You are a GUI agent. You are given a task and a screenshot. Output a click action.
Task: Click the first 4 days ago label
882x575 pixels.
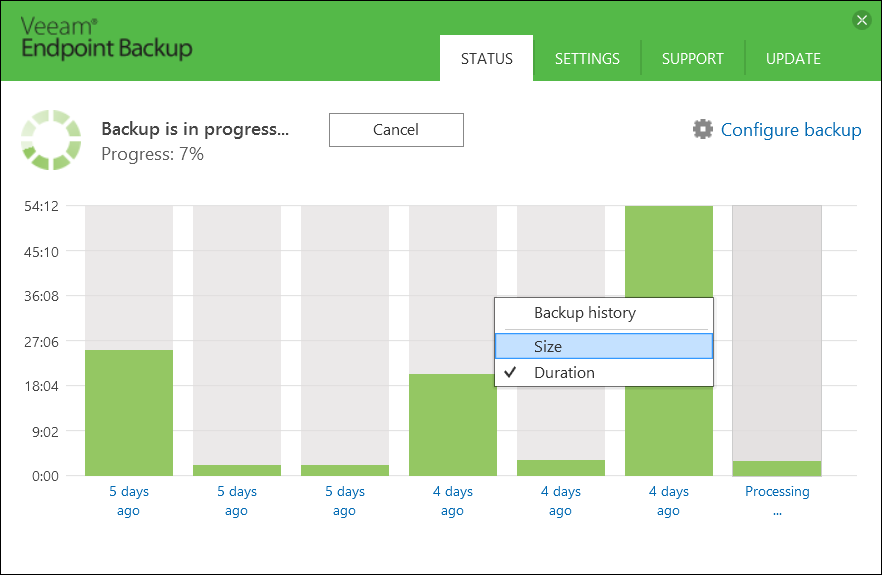click(x=452, y=500)
